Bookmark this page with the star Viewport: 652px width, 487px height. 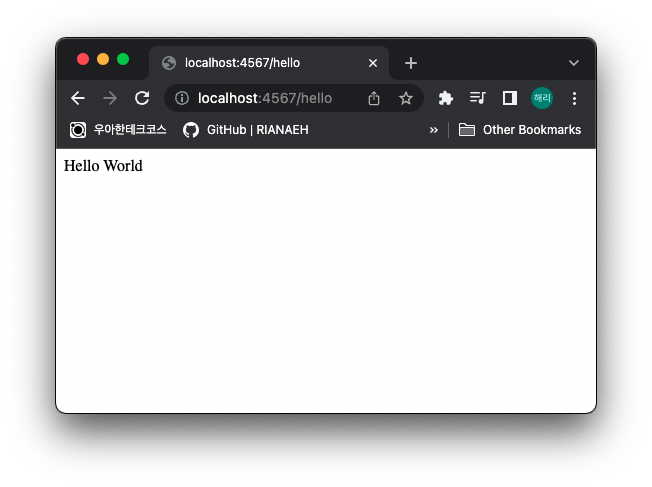tap(406, 99)
